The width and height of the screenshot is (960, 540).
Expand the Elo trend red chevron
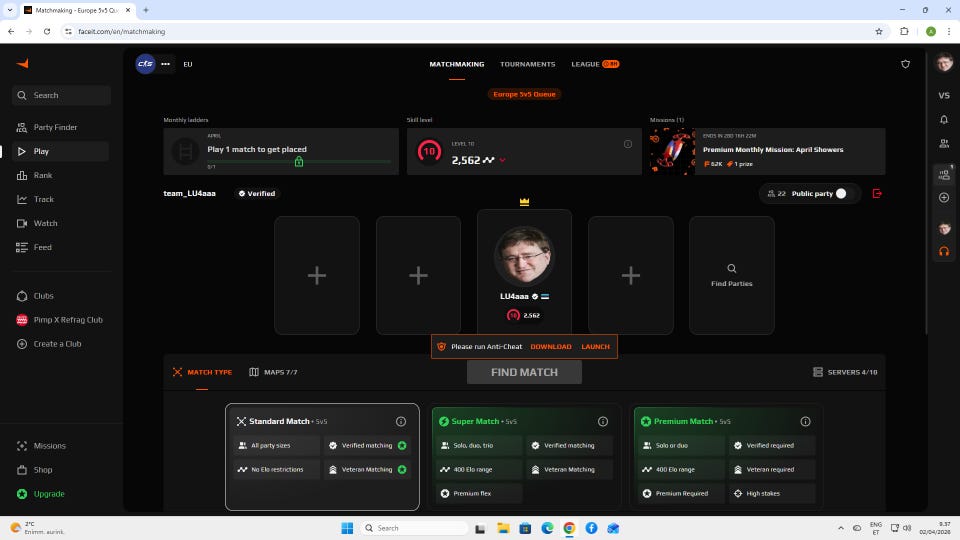503,160
